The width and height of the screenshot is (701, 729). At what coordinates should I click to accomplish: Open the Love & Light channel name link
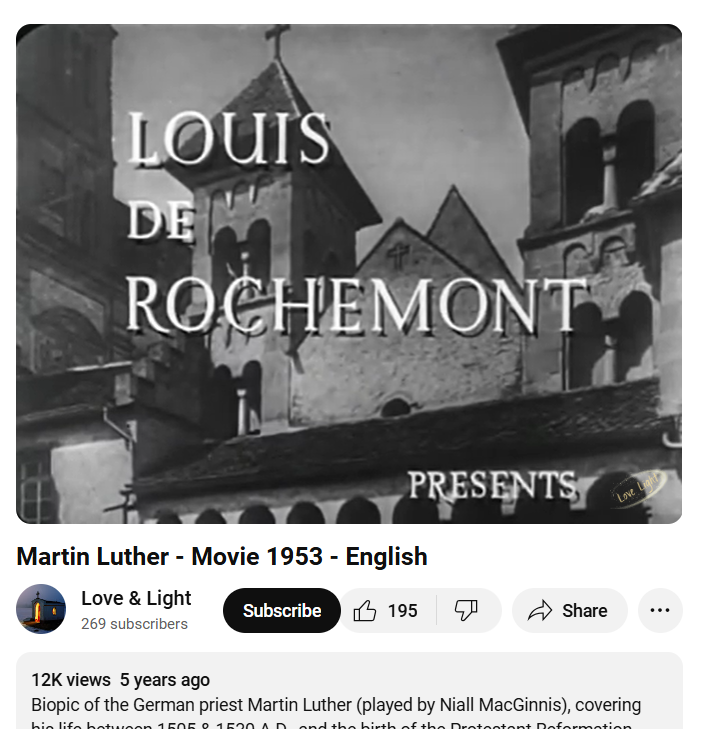[136, 598]
